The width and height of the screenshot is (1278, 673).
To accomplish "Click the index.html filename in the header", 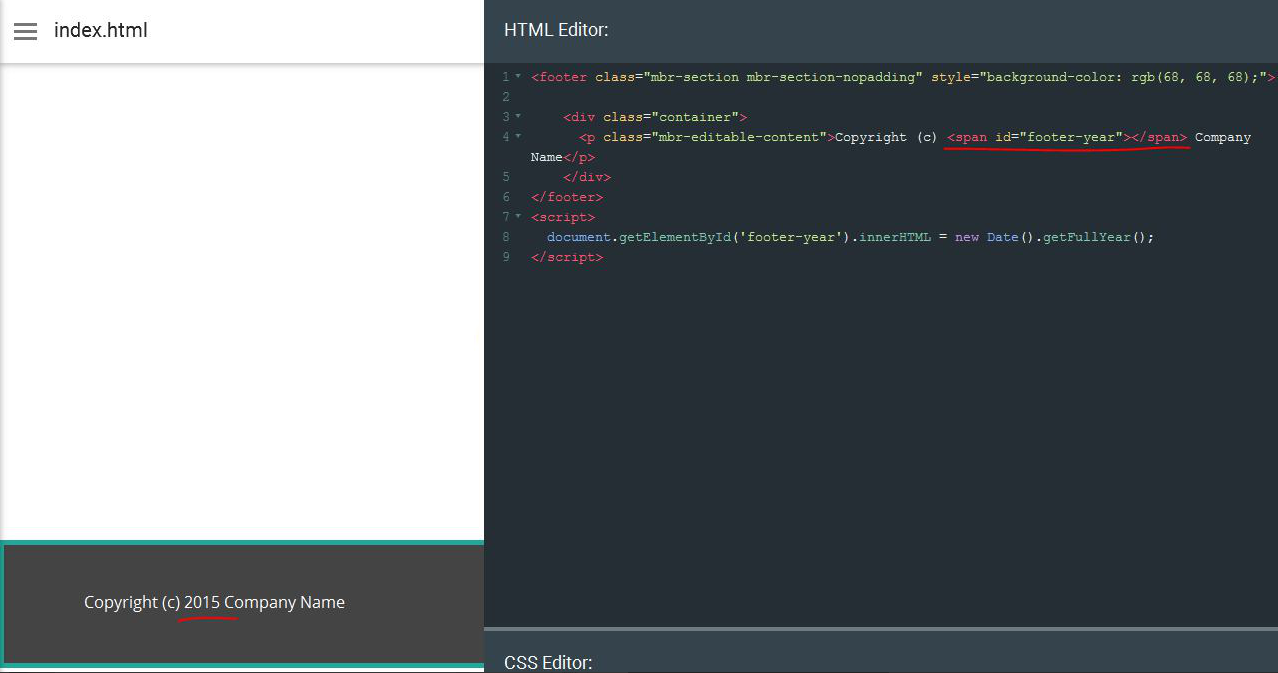I will 101,30.
